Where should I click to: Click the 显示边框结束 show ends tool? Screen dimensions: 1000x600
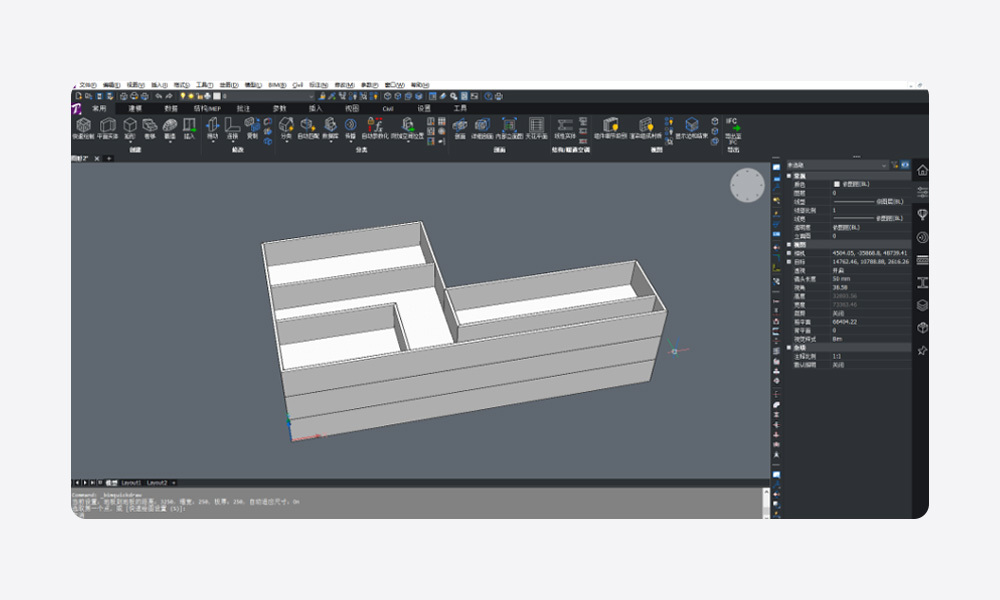click(691, 128)
